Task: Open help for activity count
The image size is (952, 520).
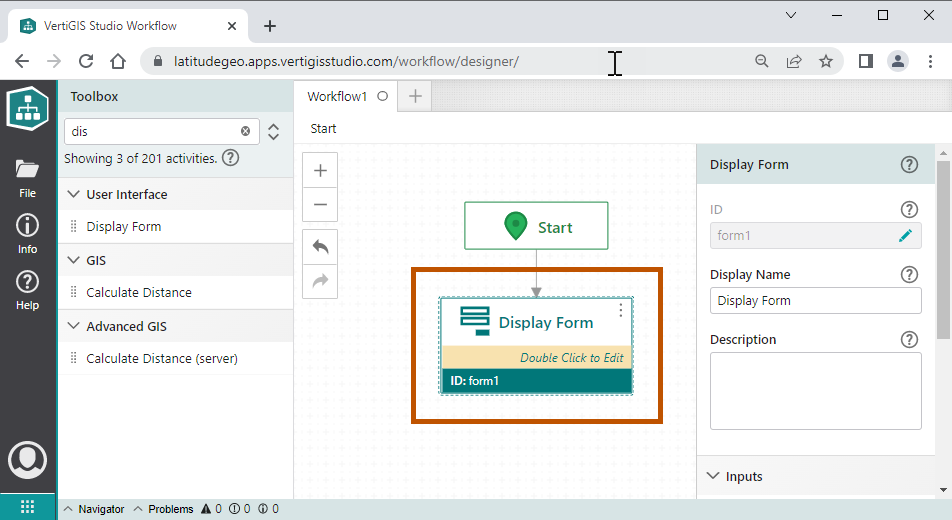Action: 231,158
